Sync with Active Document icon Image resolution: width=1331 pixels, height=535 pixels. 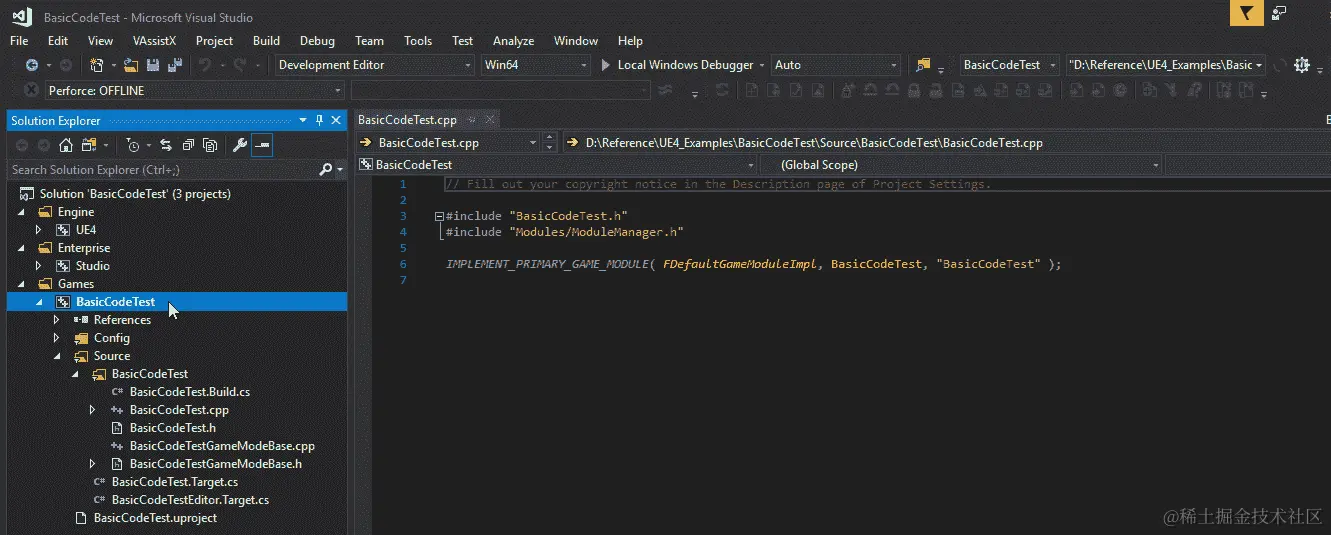[x=166, y=145]
